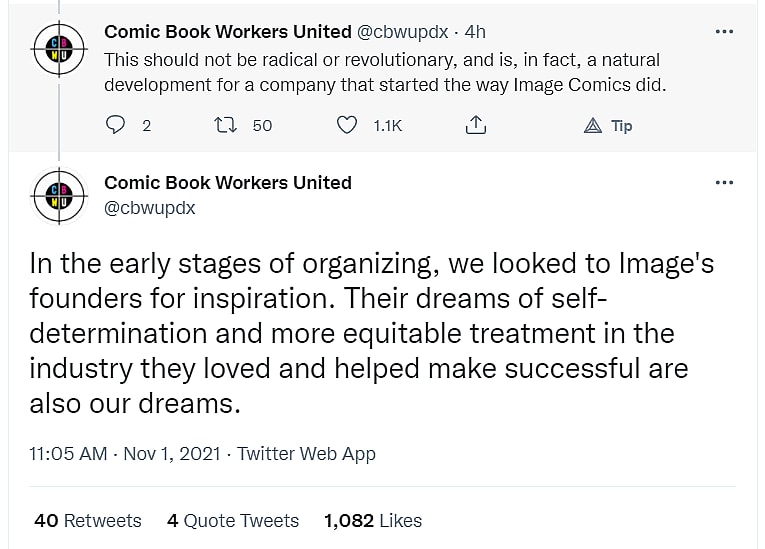Open Comic Book Workers United name in top tweet
Image resolution: width=765 pixels, height=549 pixels.
point(228,32)
